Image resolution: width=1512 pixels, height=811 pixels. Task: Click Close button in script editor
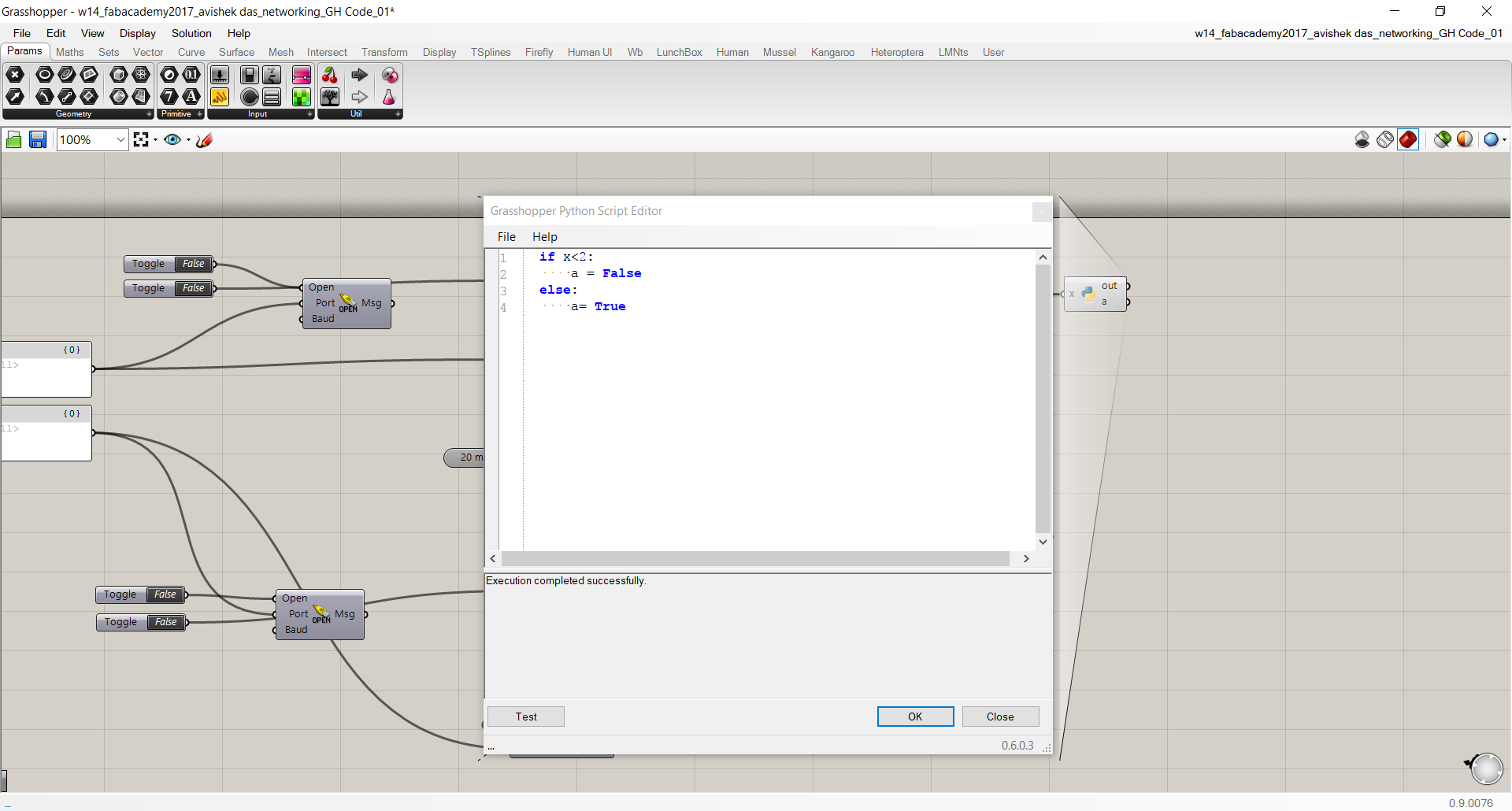coord(1000,717)
